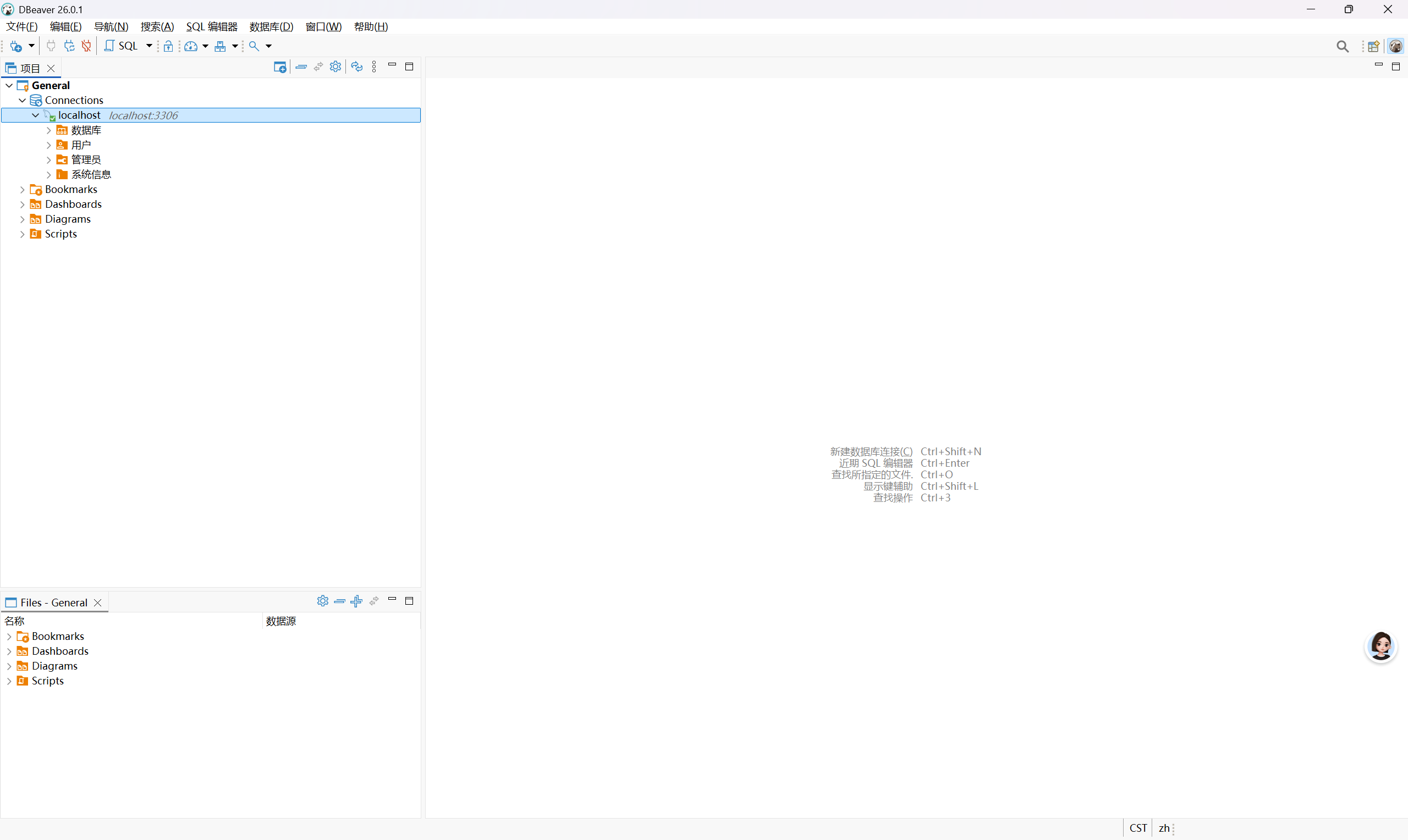Click the new database connection plug icon
Image resolution: width=1408 pixels, height=840 pixels.
pyautogui.click(x=16, y=46)
